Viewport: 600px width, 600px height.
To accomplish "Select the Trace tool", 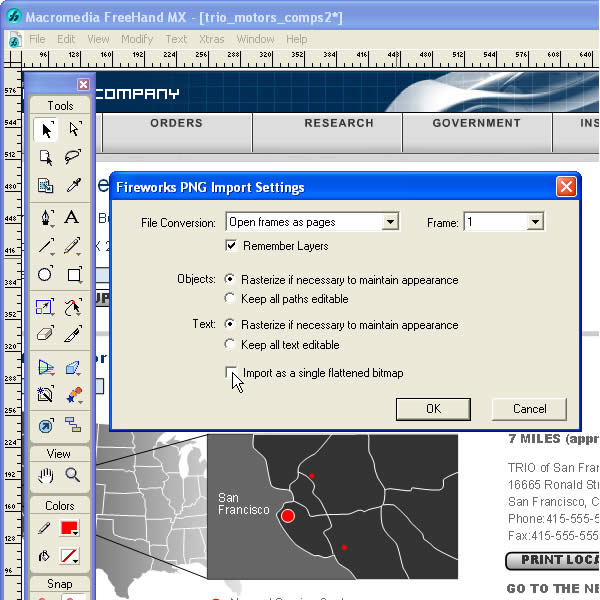I will (46, 394).
